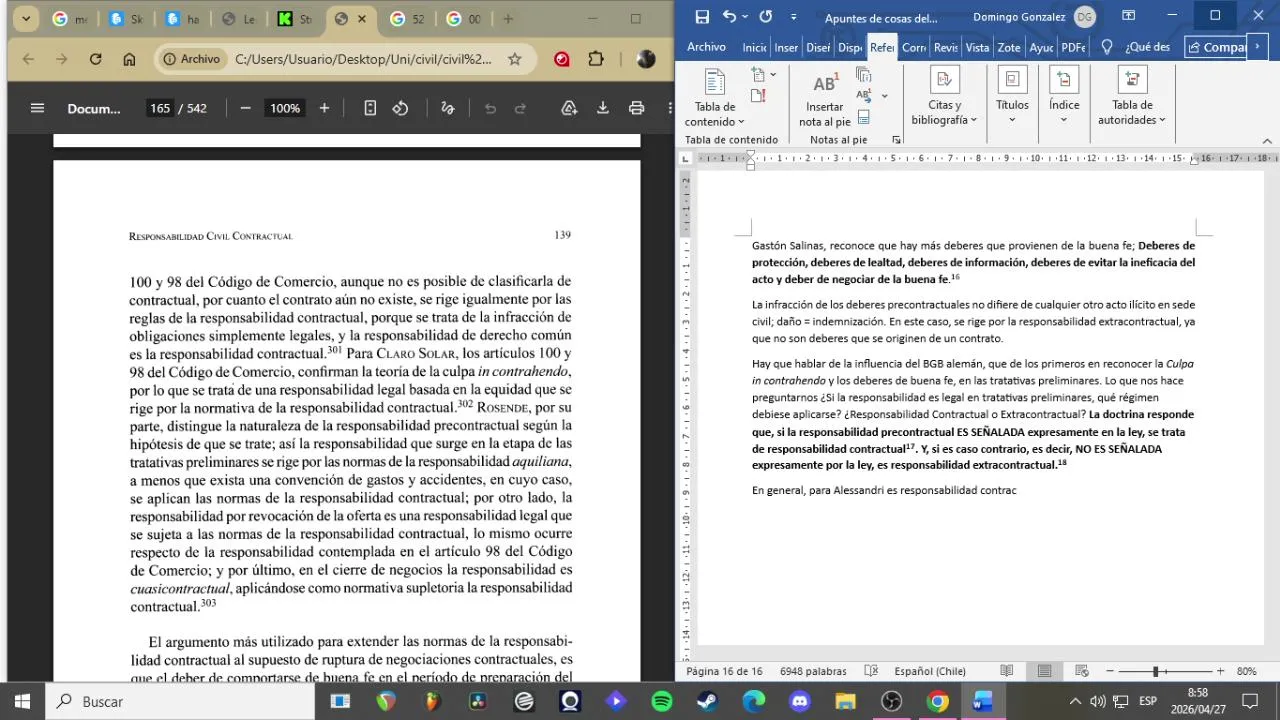Click Word zoom in plus button
The image size is (1280, 720).
click(x=1220, y=671)
